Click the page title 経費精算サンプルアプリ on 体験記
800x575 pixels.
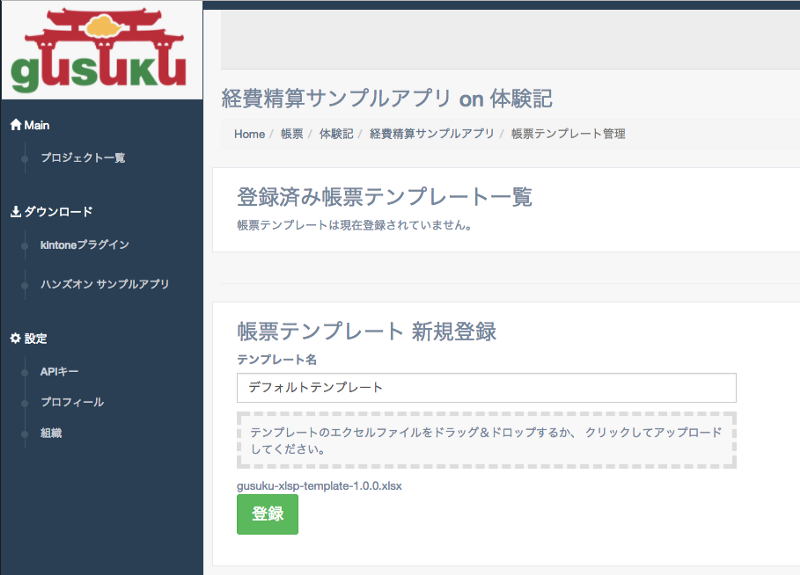pyautogui.click(x=387, y=98)
